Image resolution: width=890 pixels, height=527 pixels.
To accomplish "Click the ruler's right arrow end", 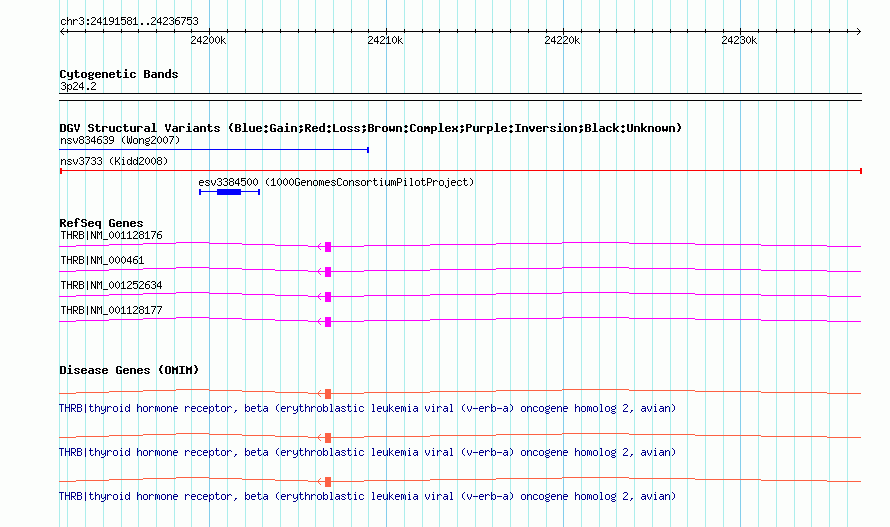I will coord(858,31).
